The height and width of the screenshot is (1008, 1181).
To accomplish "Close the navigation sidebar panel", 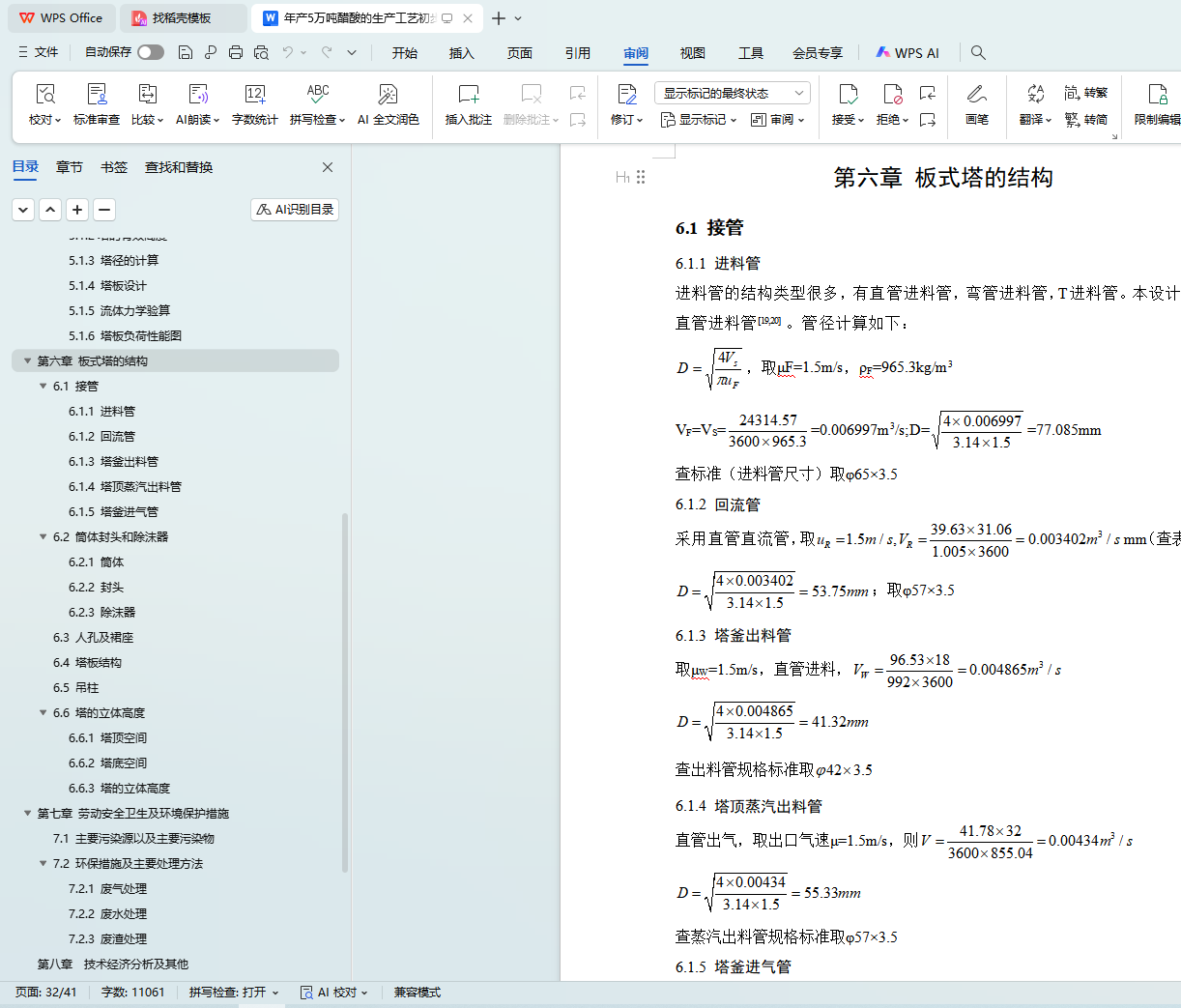I will (328, 167).
